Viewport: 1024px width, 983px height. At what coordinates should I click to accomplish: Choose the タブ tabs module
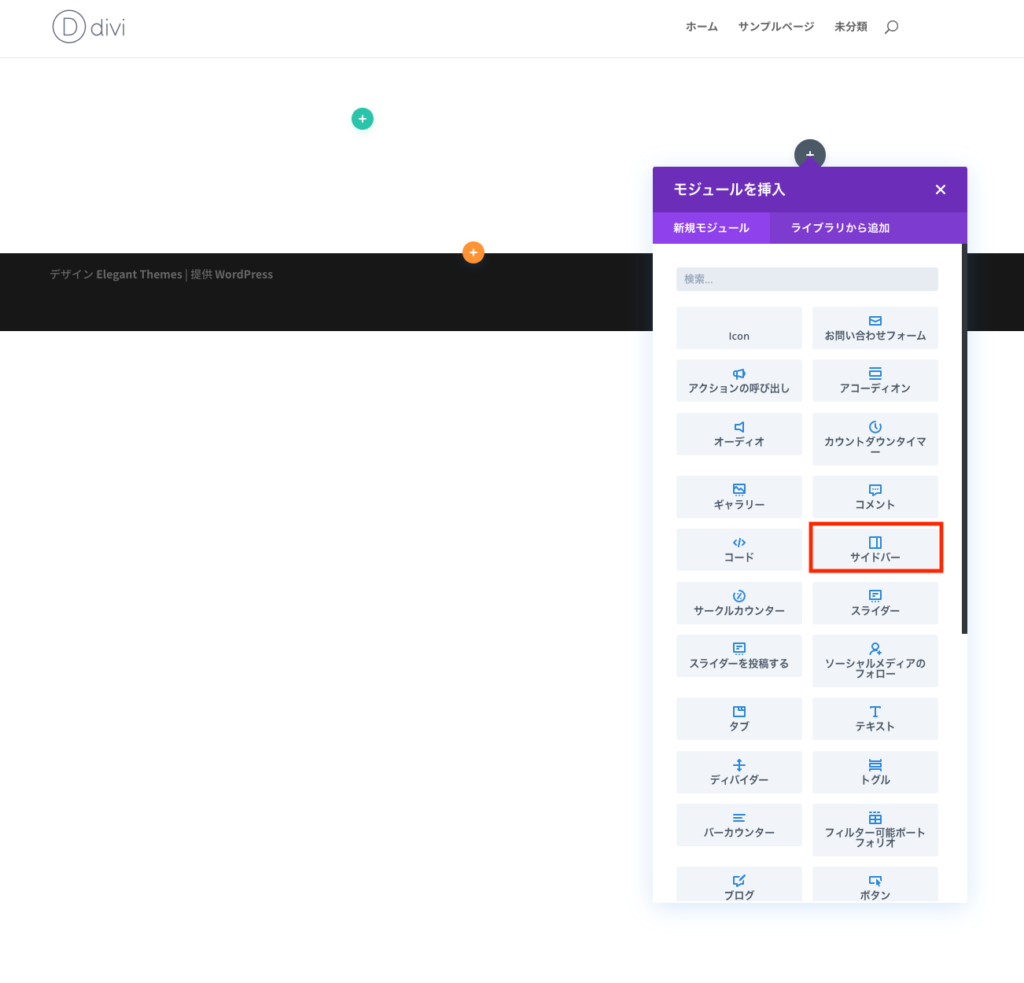738,719
